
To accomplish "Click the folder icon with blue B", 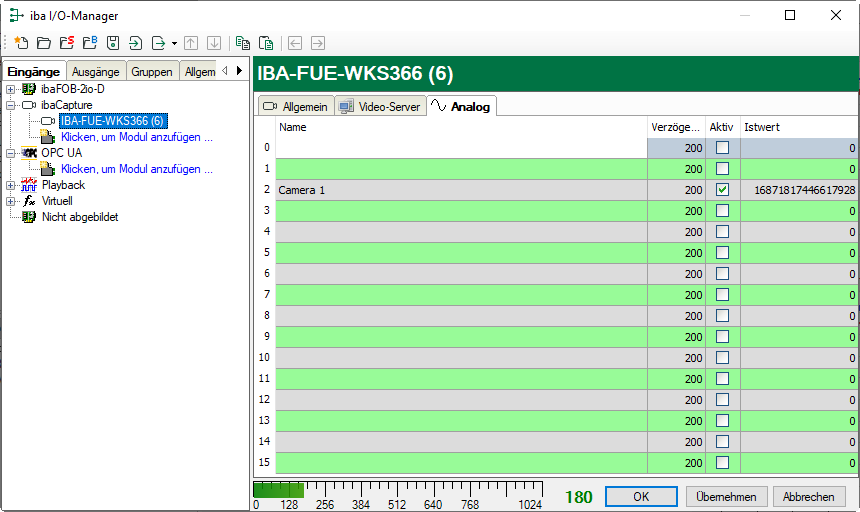I will tap(90, 43).
